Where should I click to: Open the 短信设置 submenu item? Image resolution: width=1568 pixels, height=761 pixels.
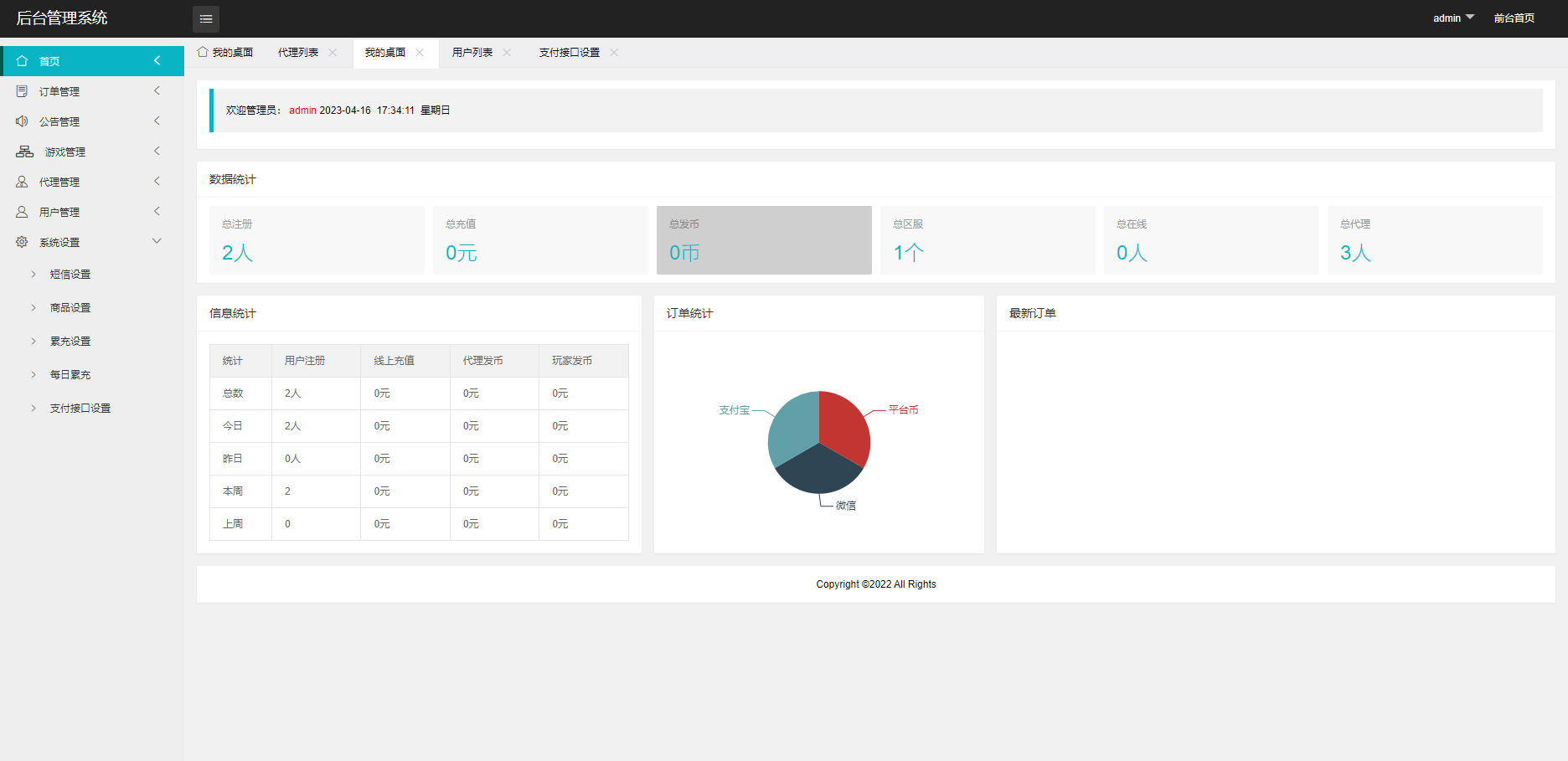[x=70, y=275]
